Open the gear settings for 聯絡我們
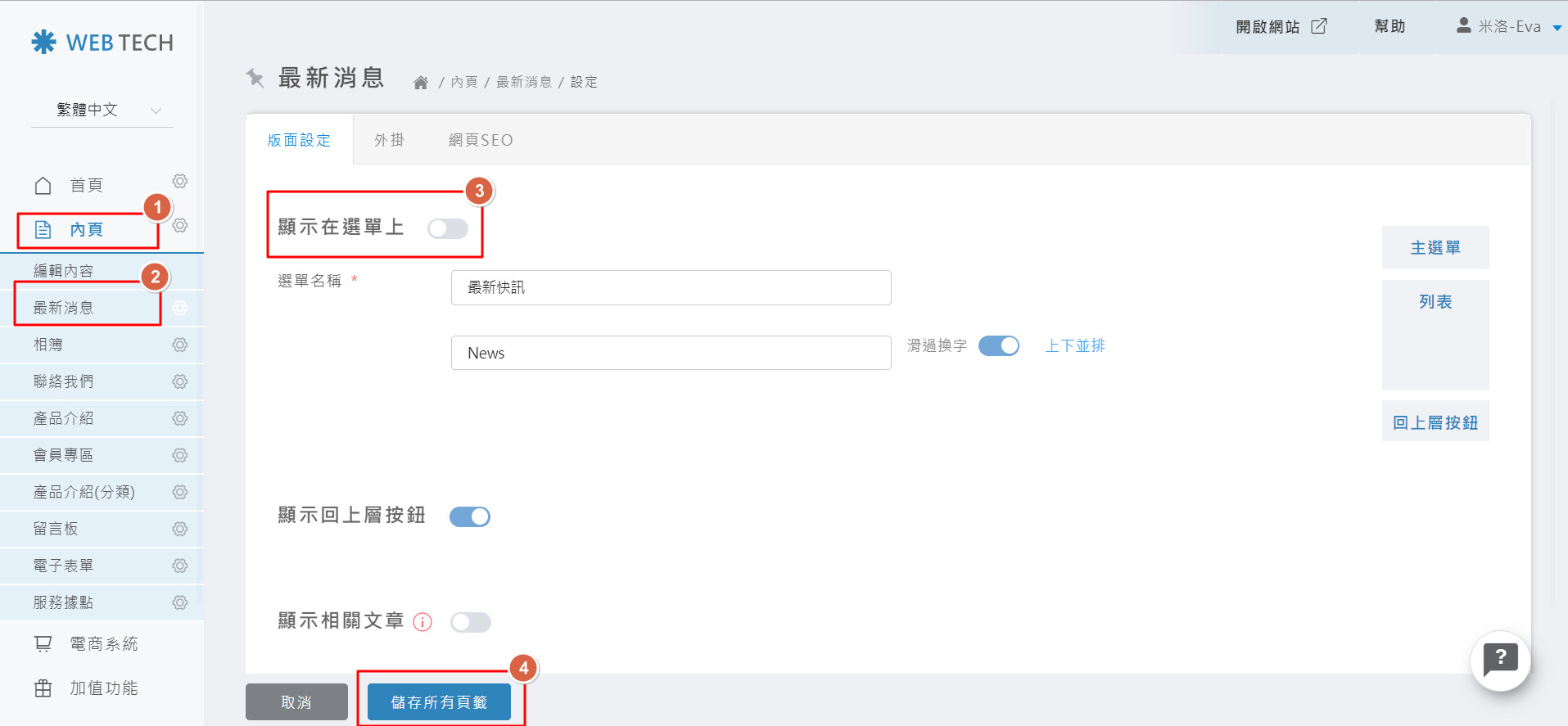The image size is (1568, 726). (x=180, y=381)
